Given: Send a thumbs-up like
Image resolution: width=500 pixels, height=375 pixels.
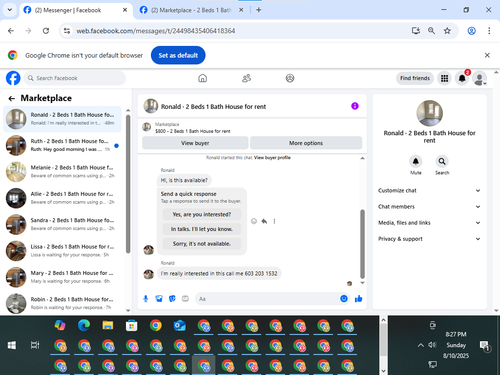Looking at the screenshot, I should pyautogui.click(x=359, y=299).
